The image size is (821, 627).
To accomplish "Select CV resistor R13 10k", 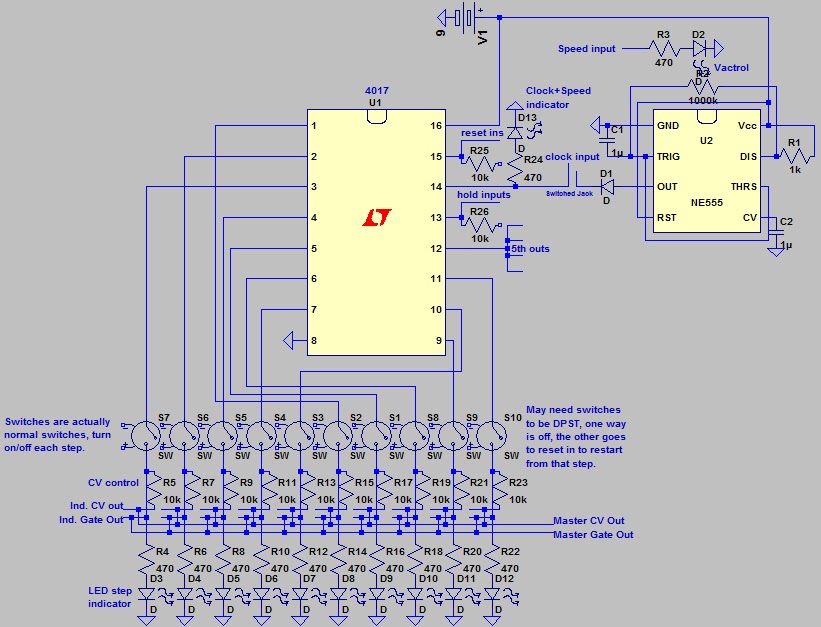I will pyautogui.click(x=308, y=490).
